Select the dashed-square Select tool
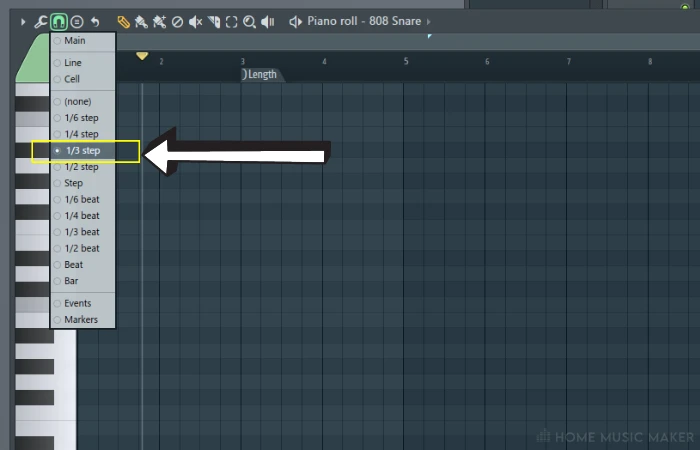This screenshot has width=700, height=450. coord(231,21)
